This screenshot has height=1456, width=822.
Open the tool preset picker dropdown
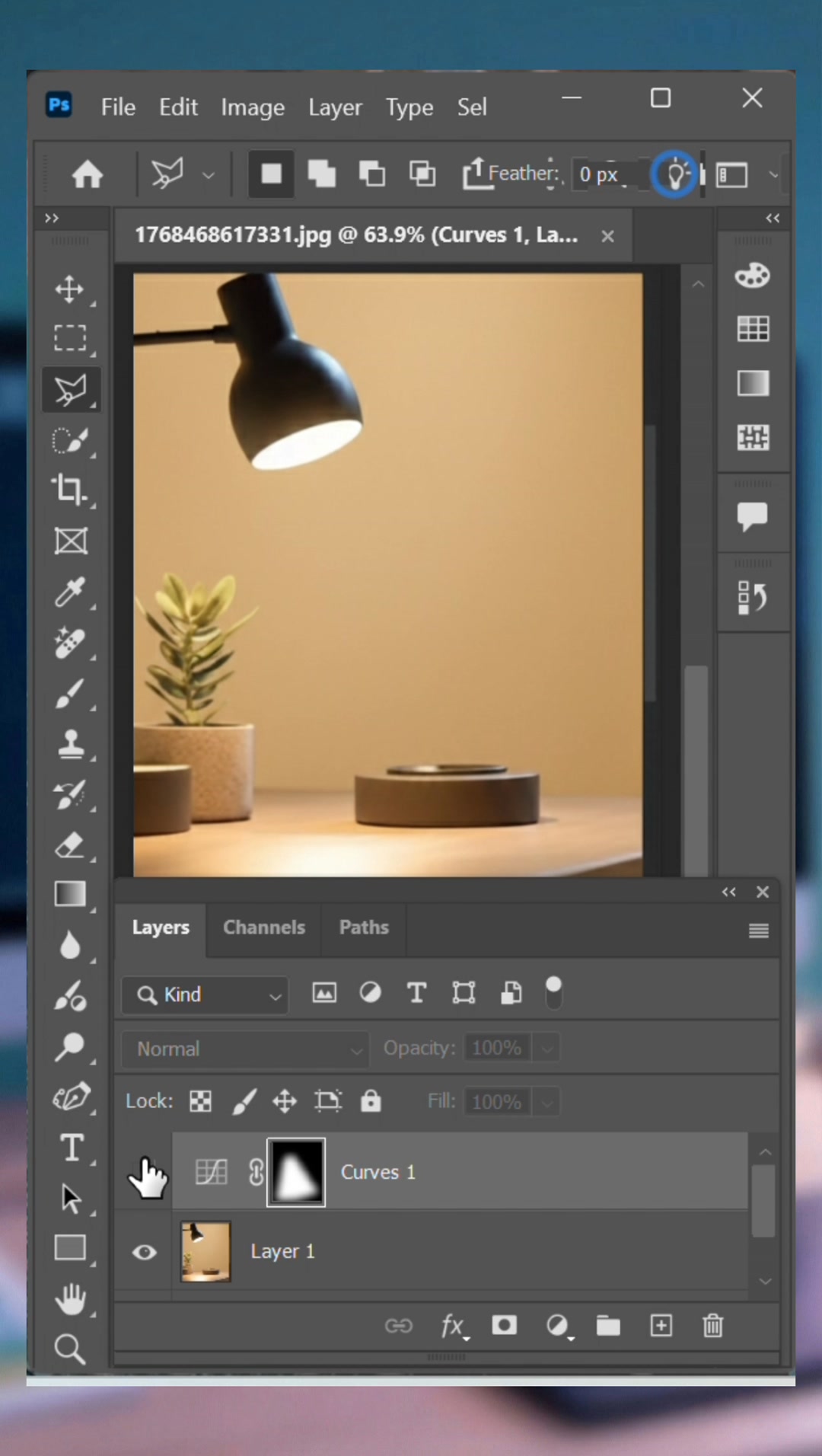point(208,176)
